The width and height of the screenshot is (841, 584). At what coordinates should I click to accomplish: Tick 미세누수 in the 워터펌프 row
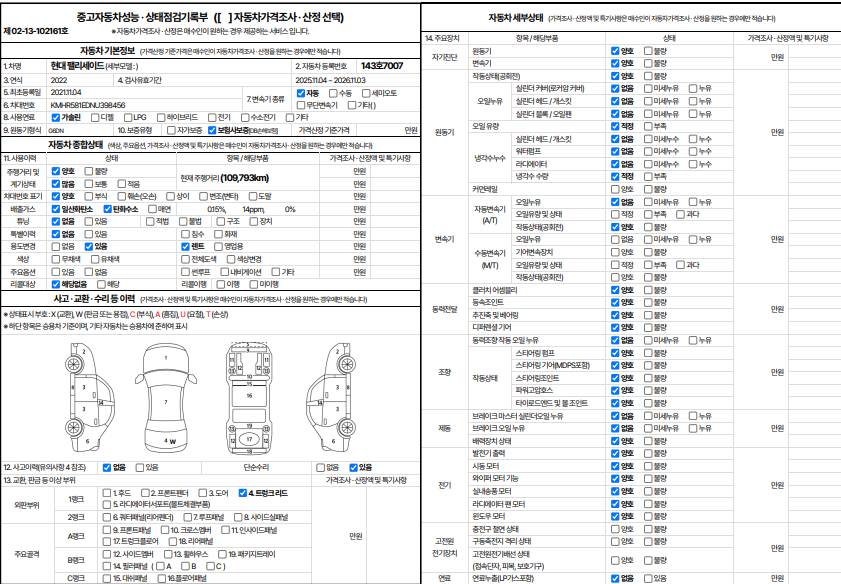point(648,151)
